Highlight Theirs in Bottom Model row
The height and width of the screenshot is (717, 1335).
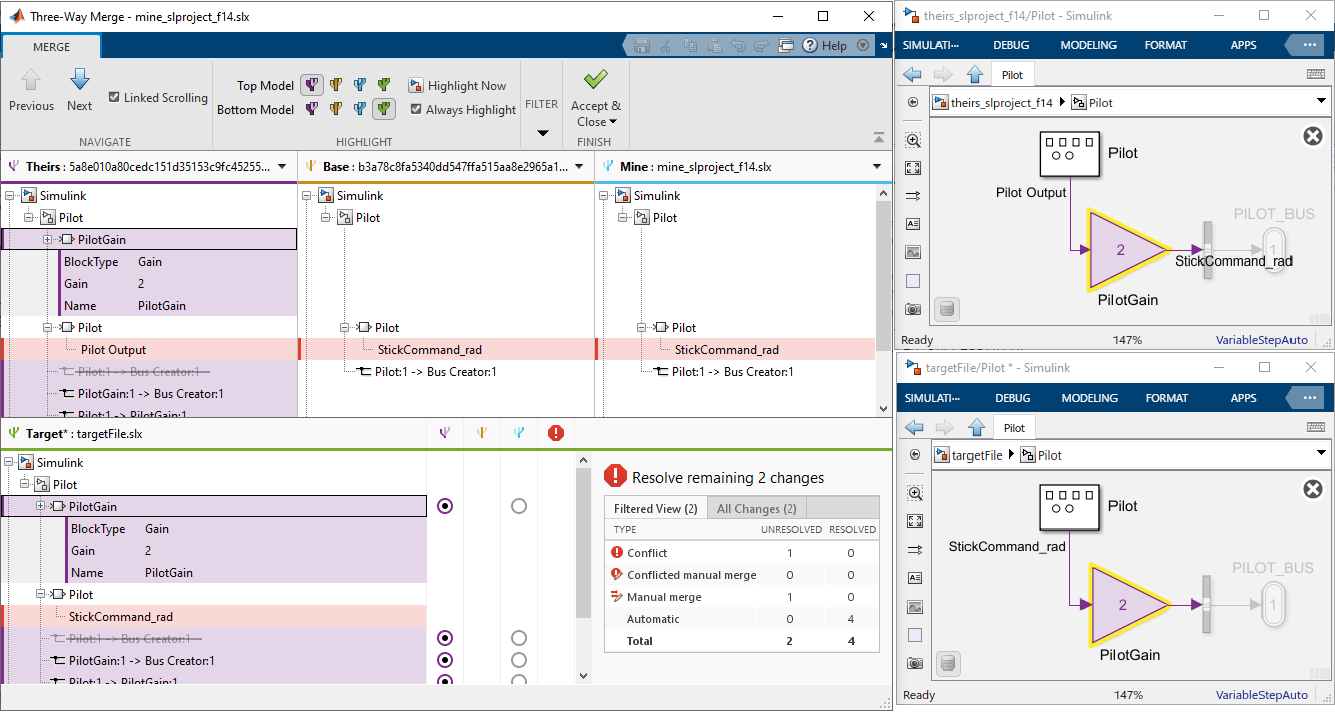coord(312,109)
